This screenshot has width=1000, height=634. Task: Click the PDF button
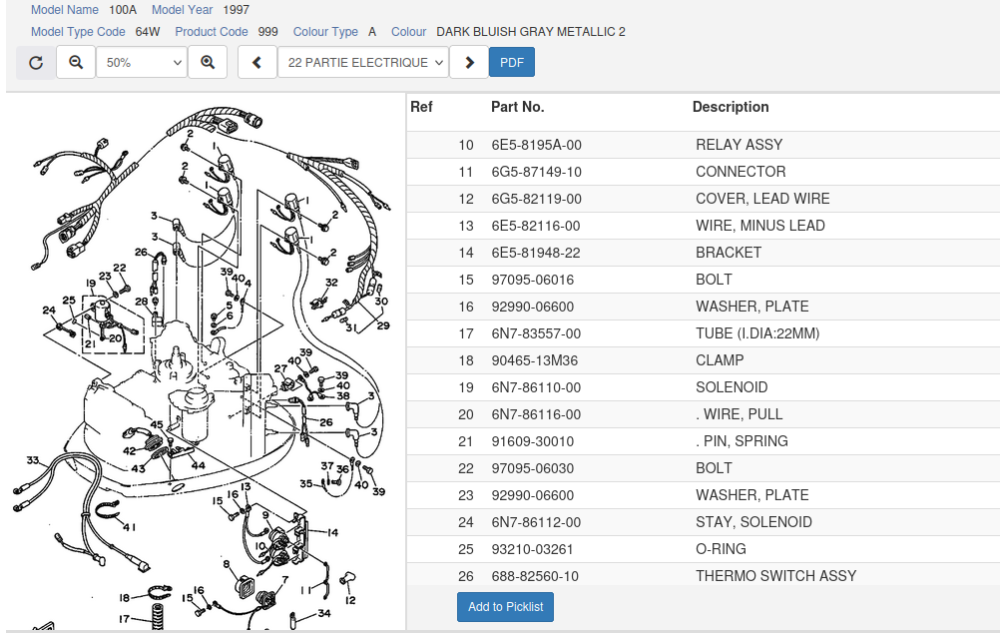point(511,62)
